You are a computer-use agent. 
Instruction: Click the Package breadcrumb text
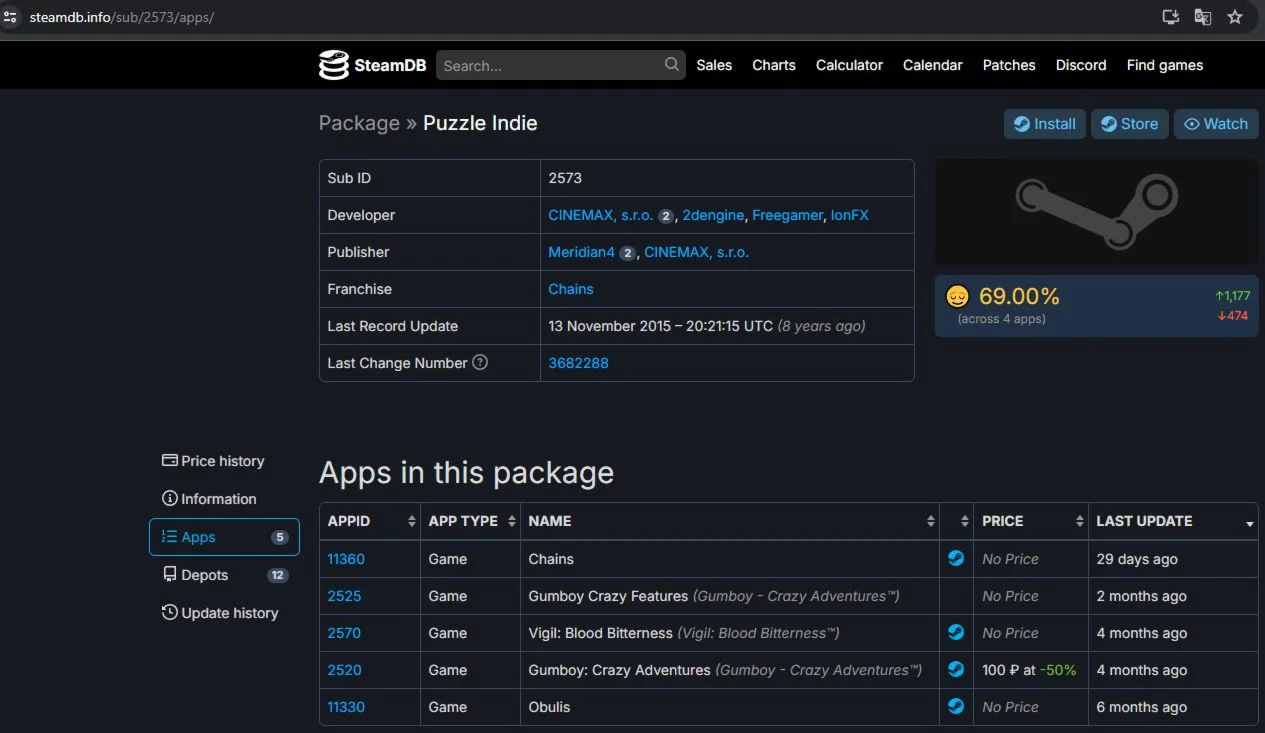click(359, 123)
